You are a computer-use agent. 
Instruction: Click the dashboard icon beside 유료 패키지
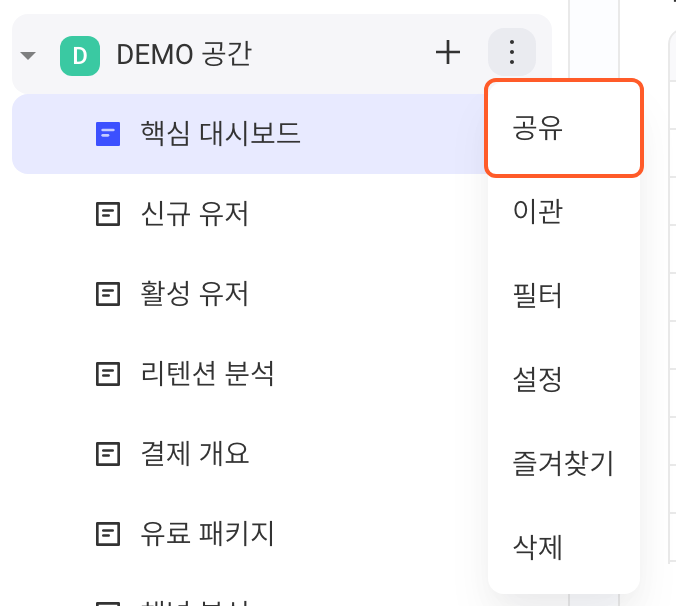tap(108, 534)
